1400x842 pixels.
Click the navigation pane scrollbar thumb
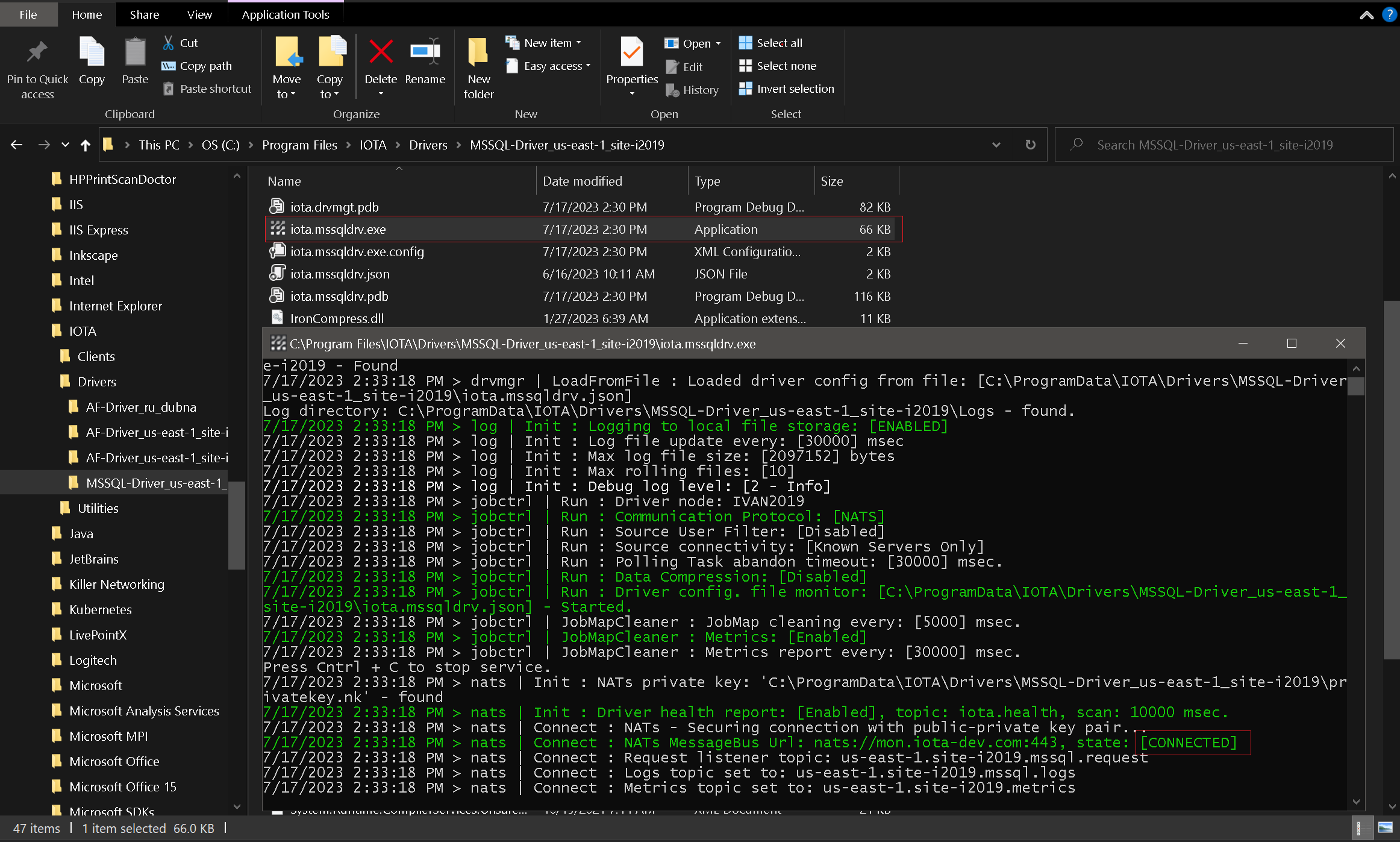coord(237,524)
